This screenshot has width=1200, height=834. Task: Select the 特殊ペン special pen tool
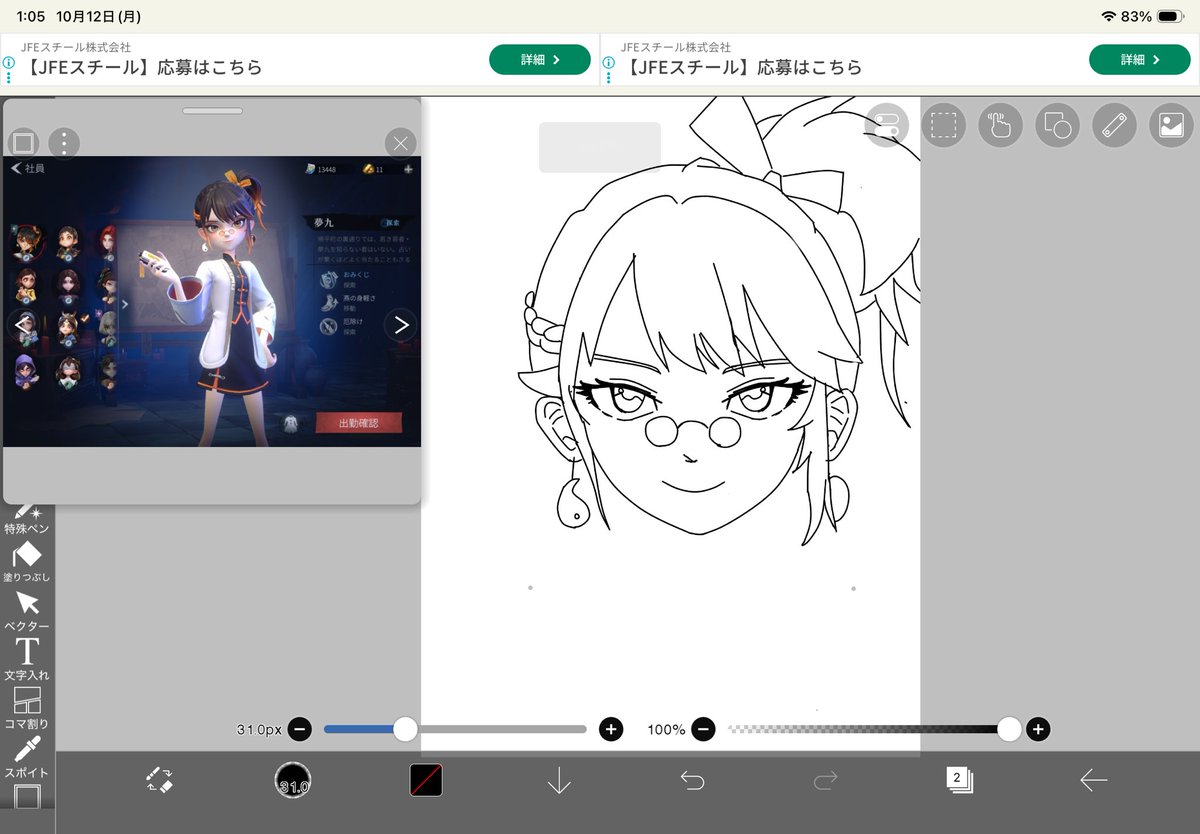pos(27,518)
